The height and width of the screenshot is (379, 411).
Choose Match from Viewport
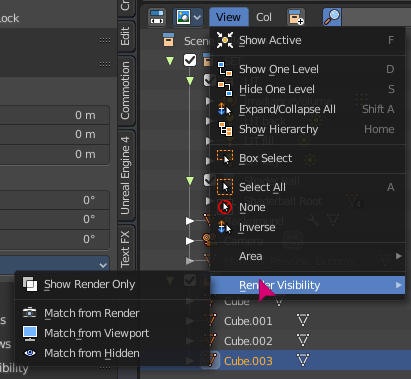pos(112,333)
